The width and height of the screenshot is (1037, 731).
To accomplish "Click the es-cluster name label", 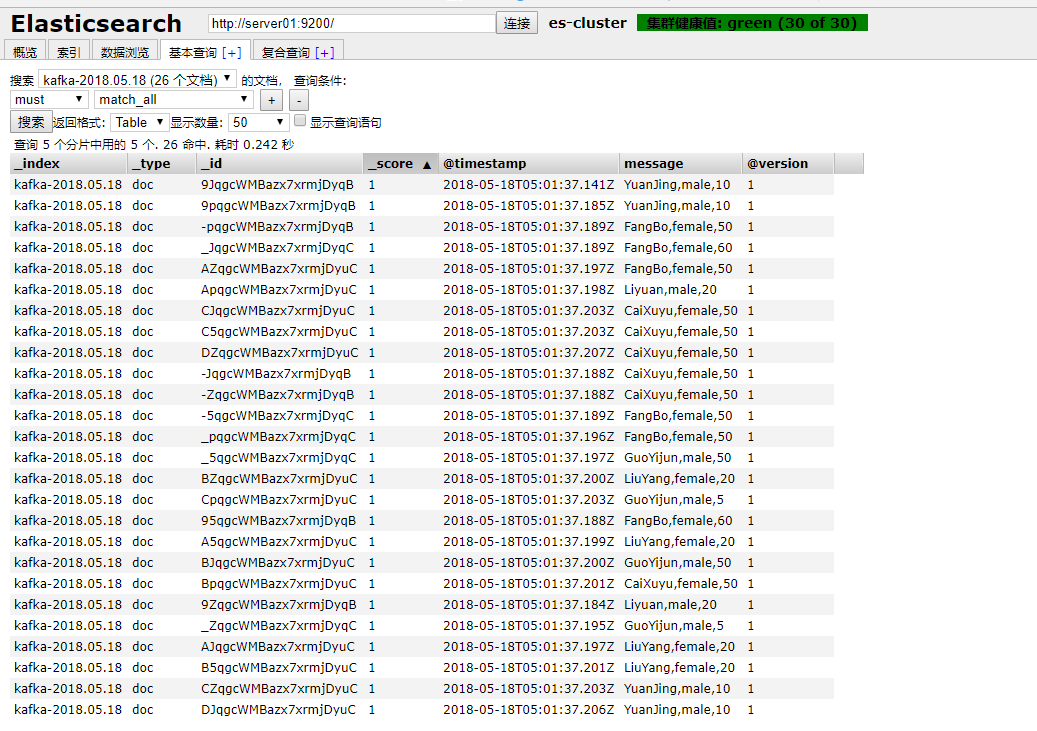I will [x=587, y=23].
